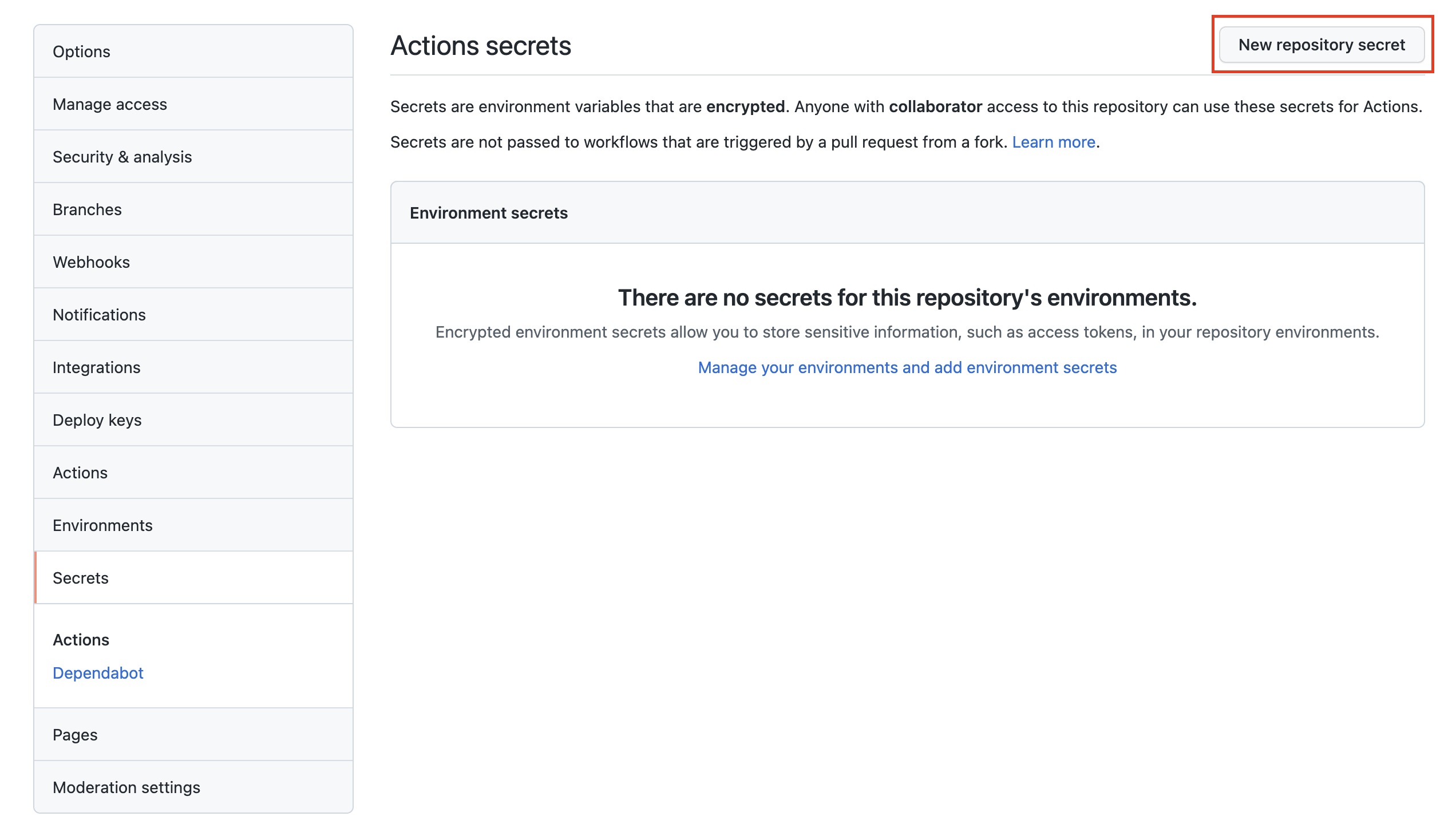The width and height of the screenshot is (1448, 840).
Task: Open the Webhooks settings
Action: click(92, 262)
